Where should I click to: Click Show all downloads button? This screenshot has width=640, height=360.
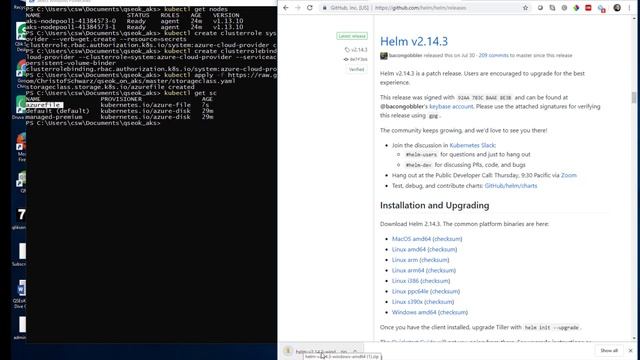tap(609, 351)
